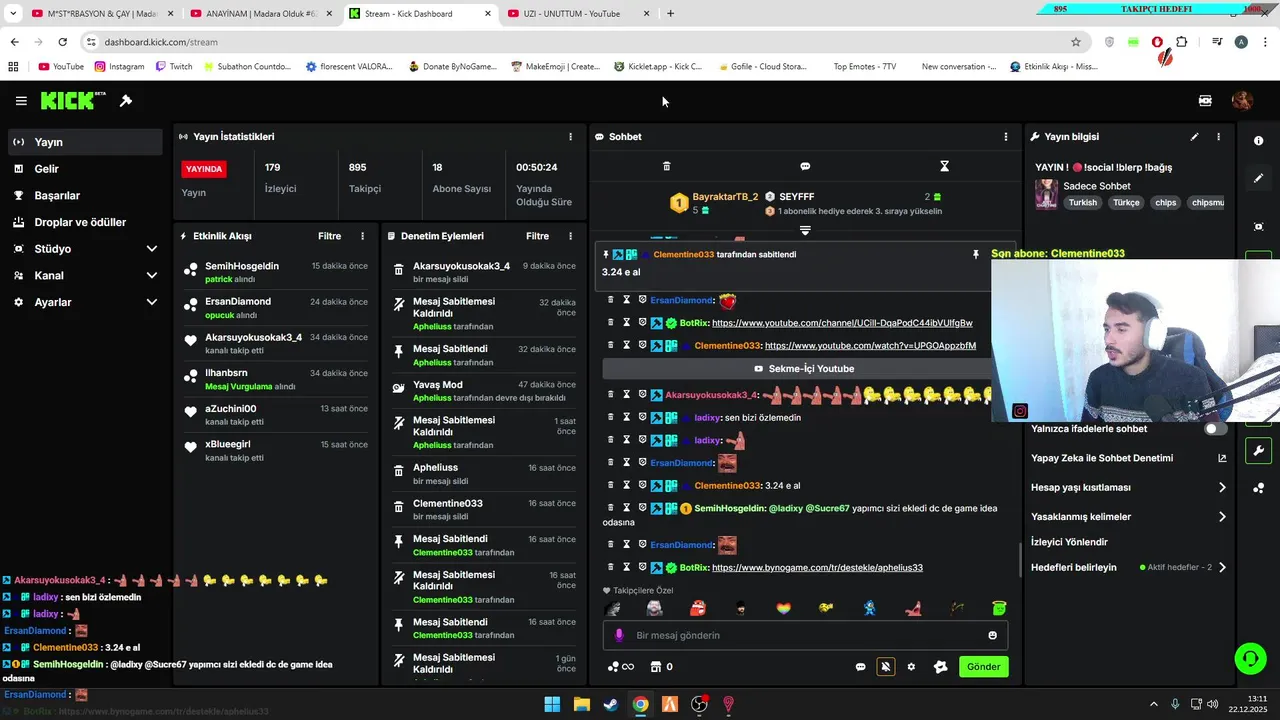The image size is (1280, 720).
Task: Select Yayın in the left sidebar
Action: tap(85, 142)
